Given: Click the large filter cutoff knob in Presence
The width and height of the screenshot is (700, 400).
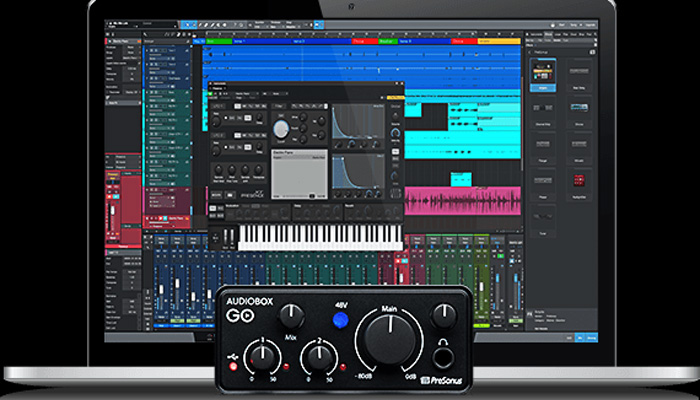Looking at the screenshot, I should click(x=281, y=129).
